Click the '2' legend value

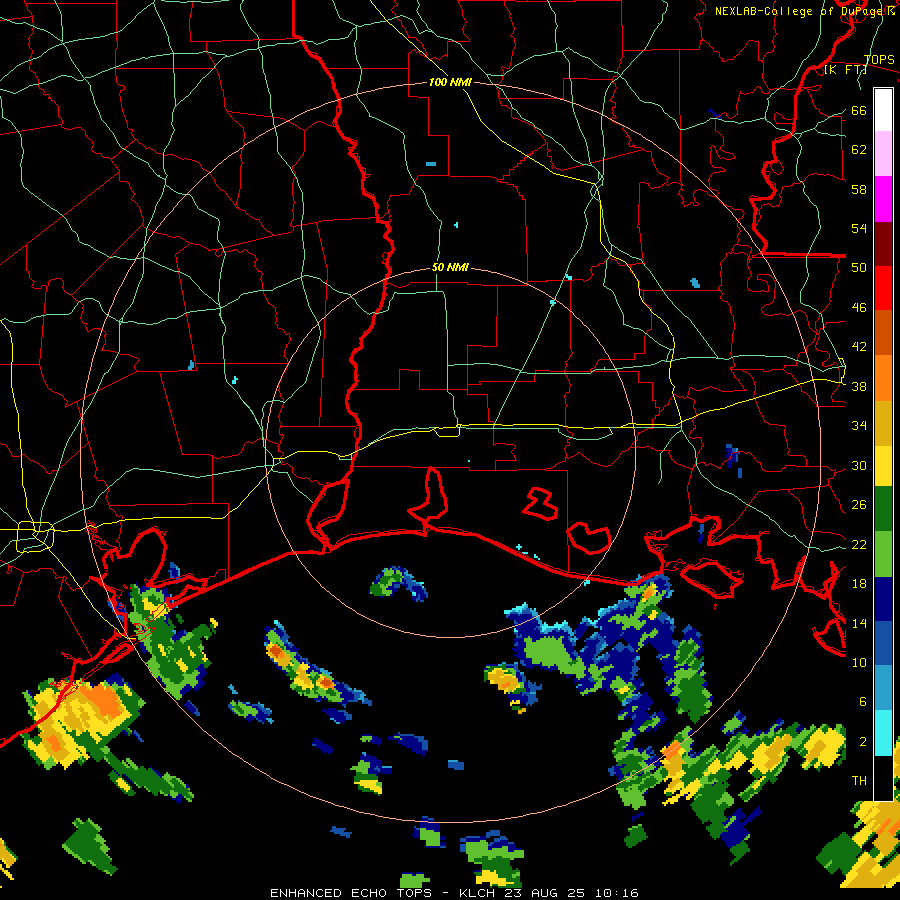pos(863,742)
